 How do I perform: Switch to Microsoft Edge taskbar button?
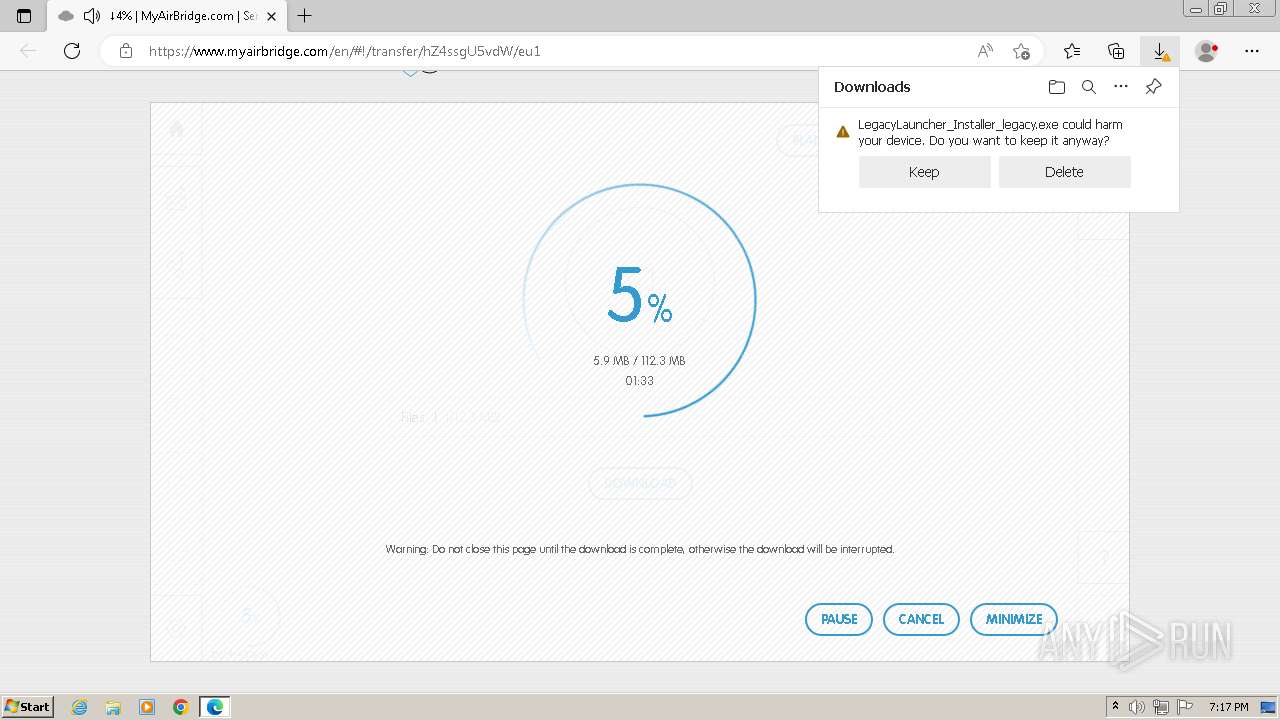pos(215,707)
